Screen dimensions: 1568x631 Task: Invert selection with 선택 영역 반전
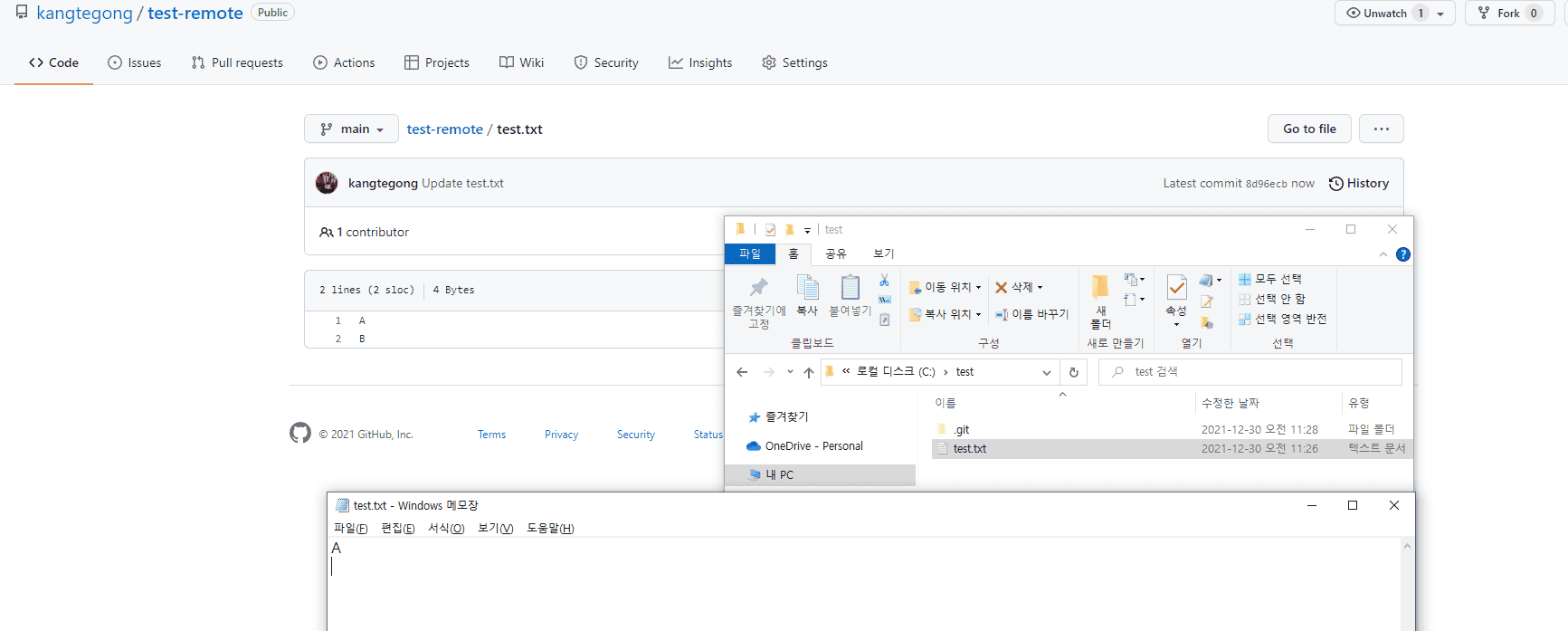(x=1283, y=319)
